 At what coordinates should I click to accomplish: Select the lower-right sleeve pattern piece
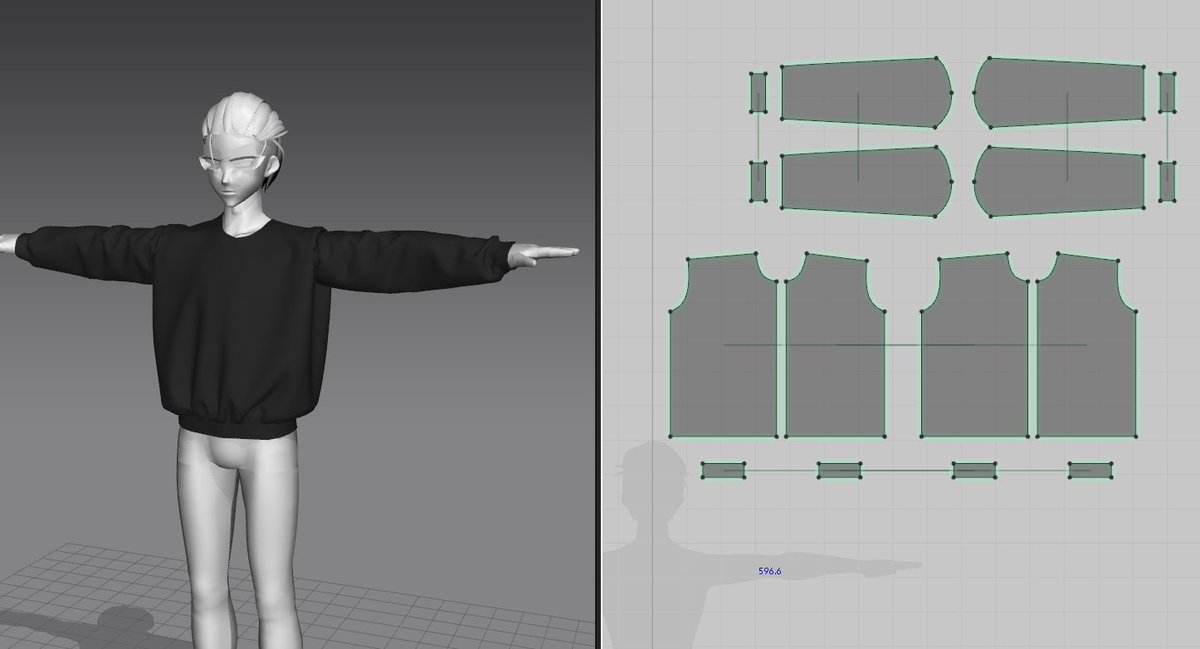1060,182
